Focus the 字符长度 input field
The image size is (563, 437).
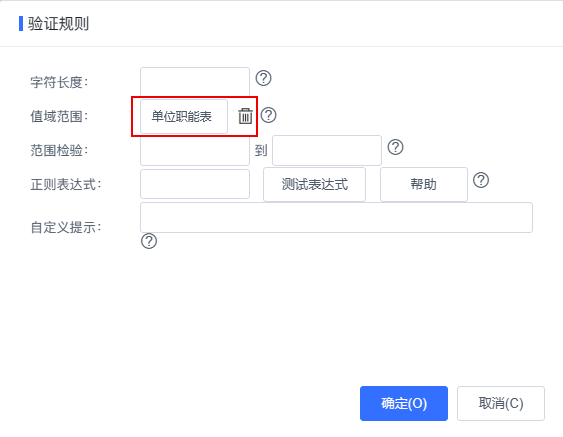point(195,82)
